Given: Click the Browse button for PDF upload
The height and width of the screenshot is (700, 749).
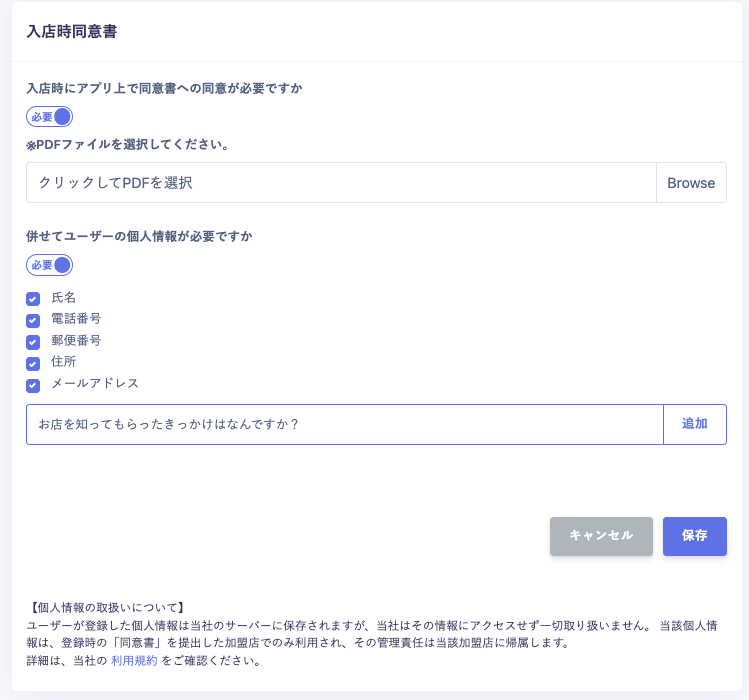Looking at the screenshot, I should pos(691,183).
